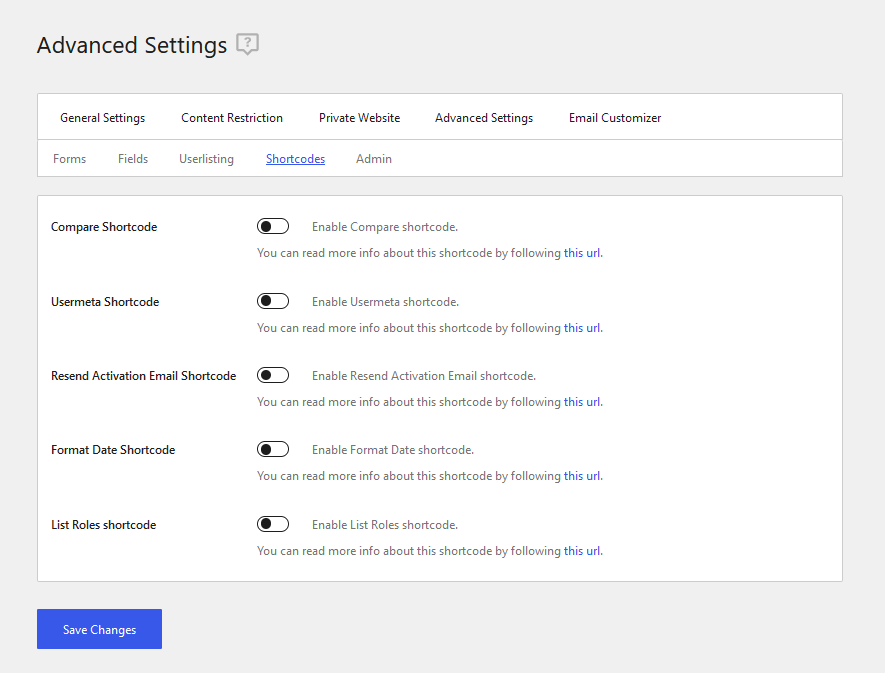Click the help icon beside Advanced Settings title
This screenshot has height=673, width=885.
(247, 45)
